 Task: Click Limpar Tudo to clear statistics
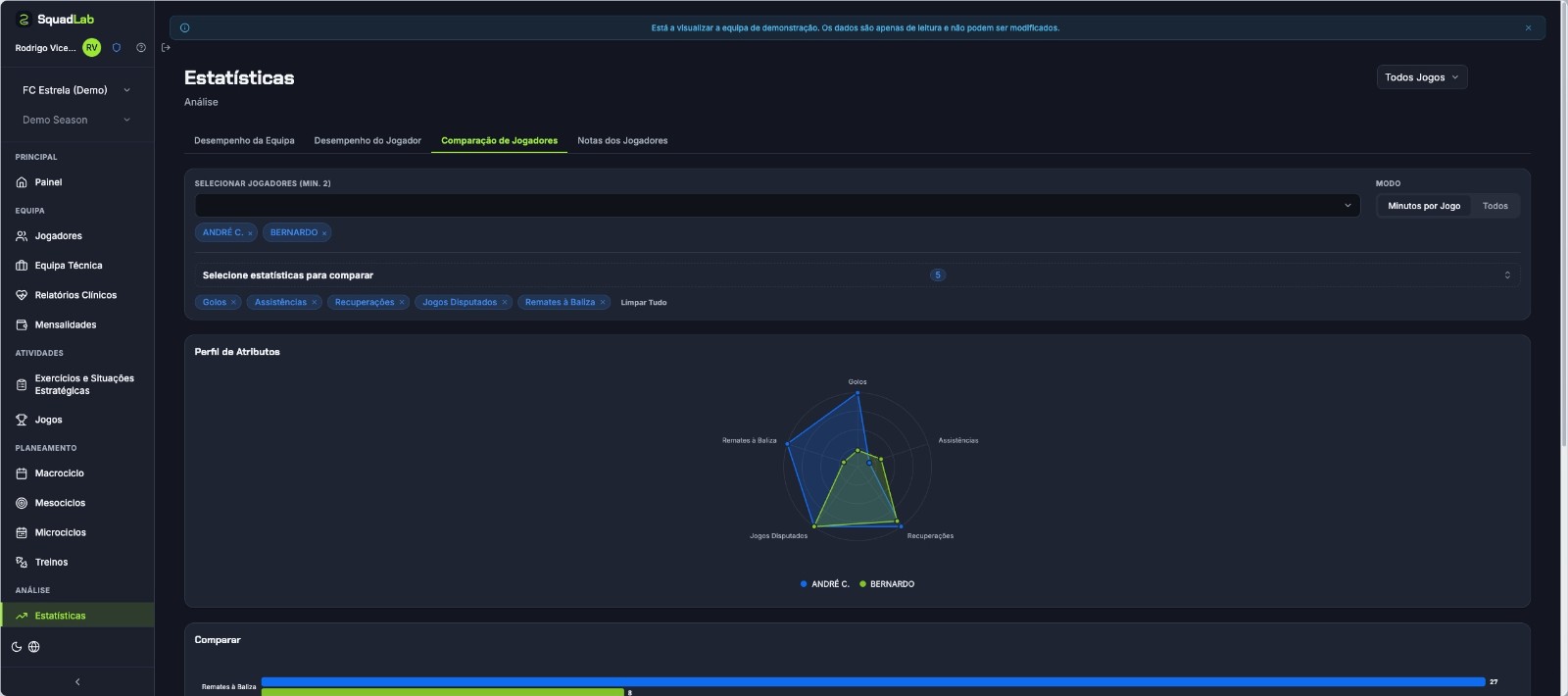coord(644,303)
